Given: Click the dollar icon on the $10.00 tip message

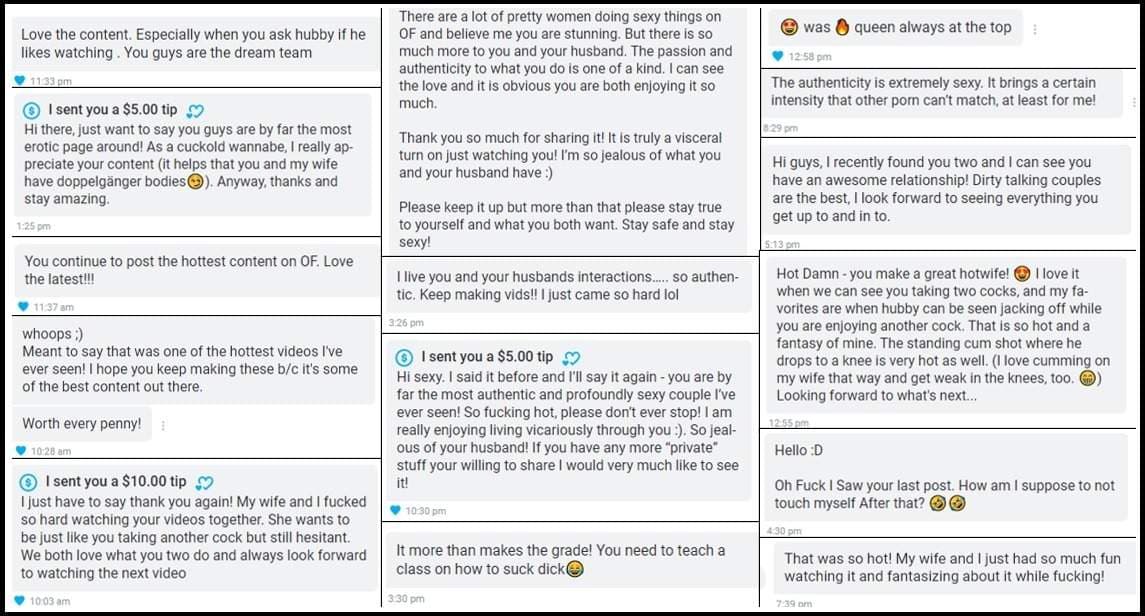Looking at the screenshot, I should 28,482.
